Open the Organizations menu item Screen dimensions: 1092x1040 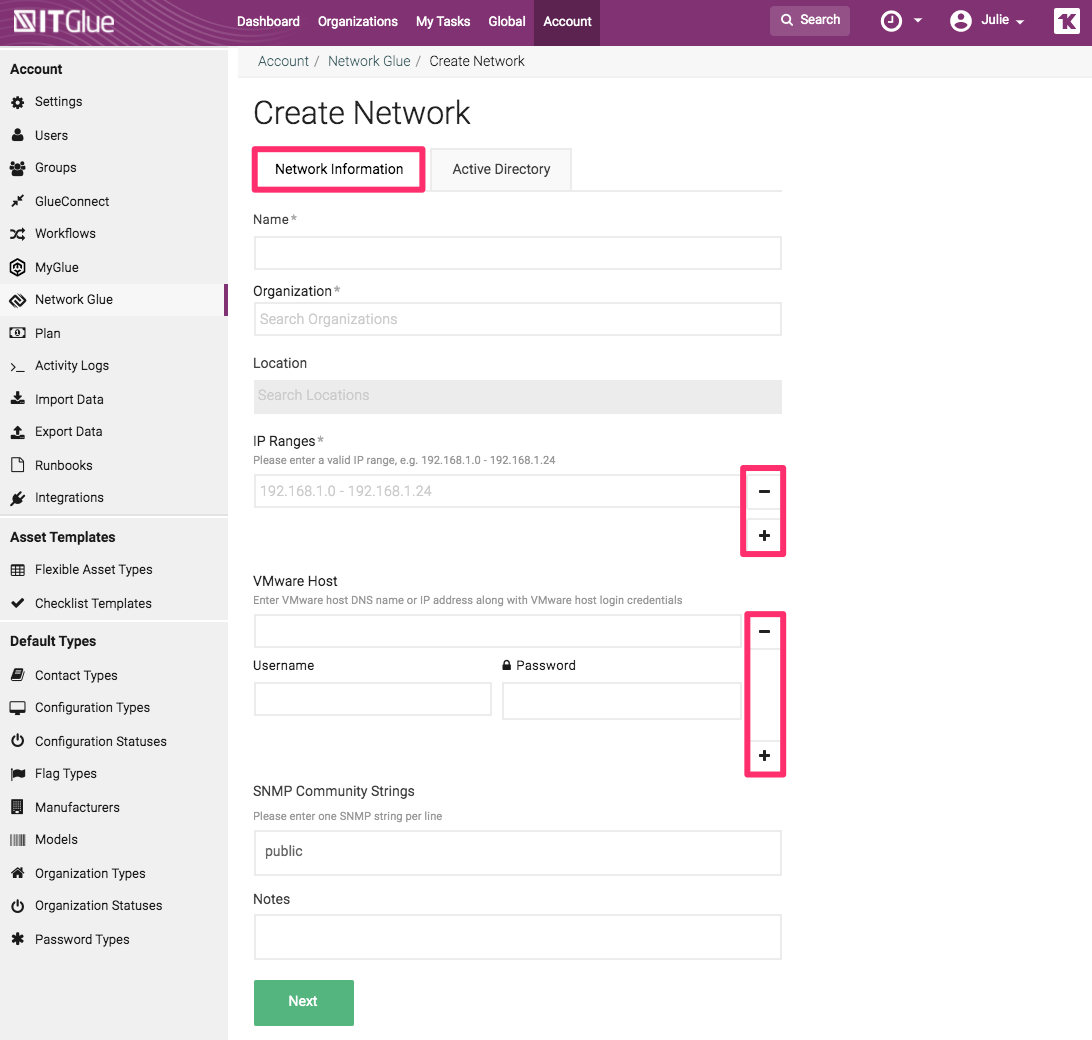(x=357, y=22)
